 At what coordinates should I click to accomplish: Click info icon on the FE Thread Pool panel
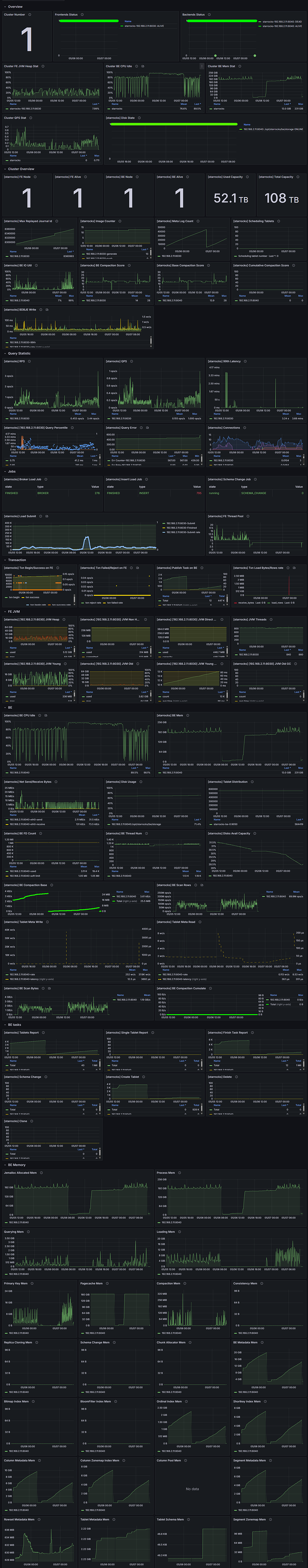pos(248,516)
